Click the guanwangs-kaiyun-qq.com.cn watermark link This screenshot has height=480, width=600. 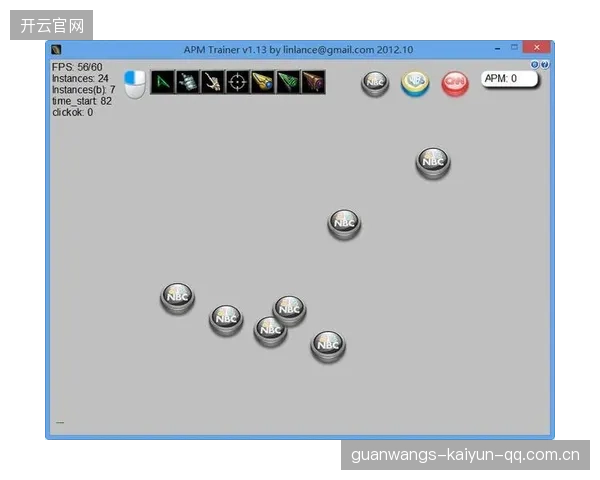pyautogui.click(x=465, y=455)
